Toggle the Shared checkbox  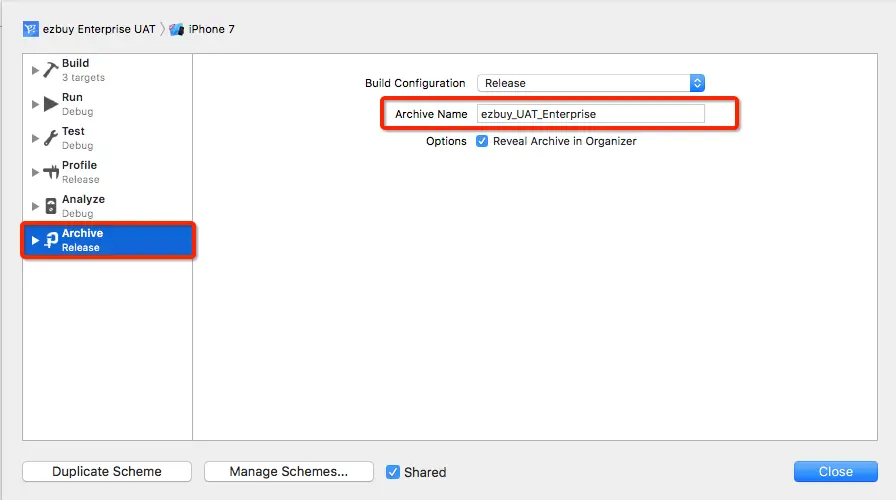[393, 472]
